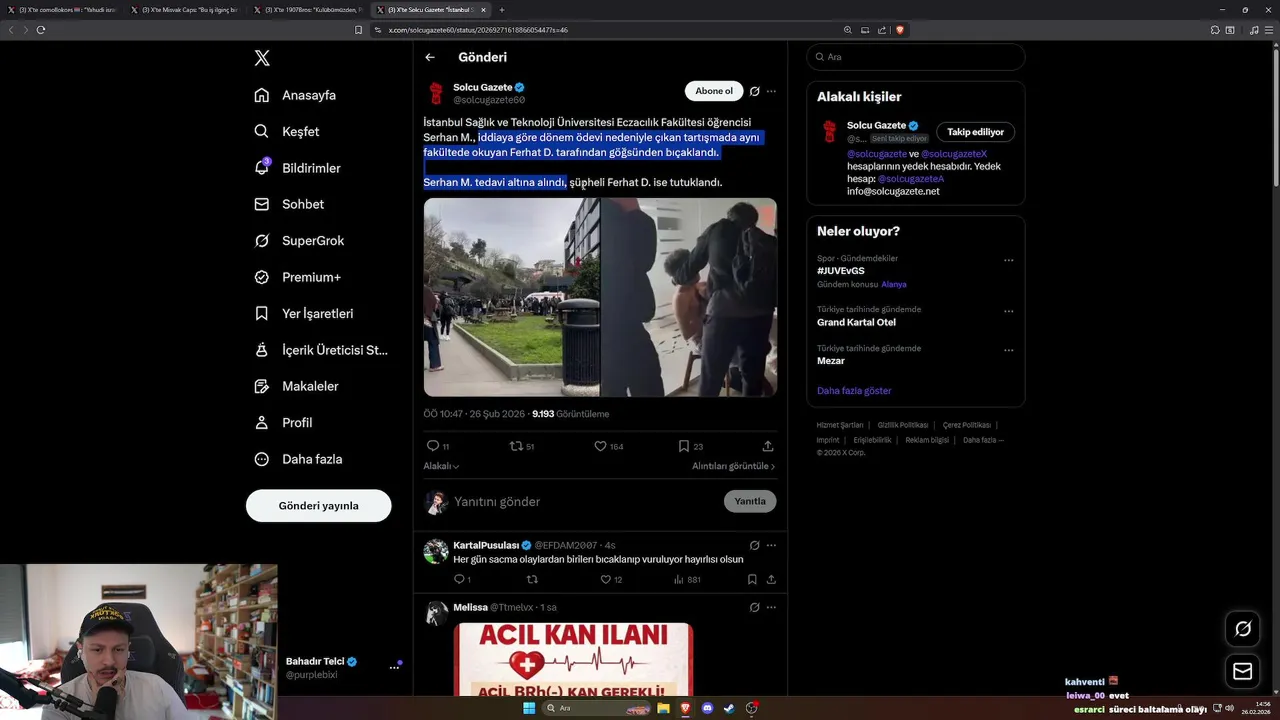Screen dimensions: 1280x720
Task: Open Anasayfa home page
Action: click(x=295, y=95)
